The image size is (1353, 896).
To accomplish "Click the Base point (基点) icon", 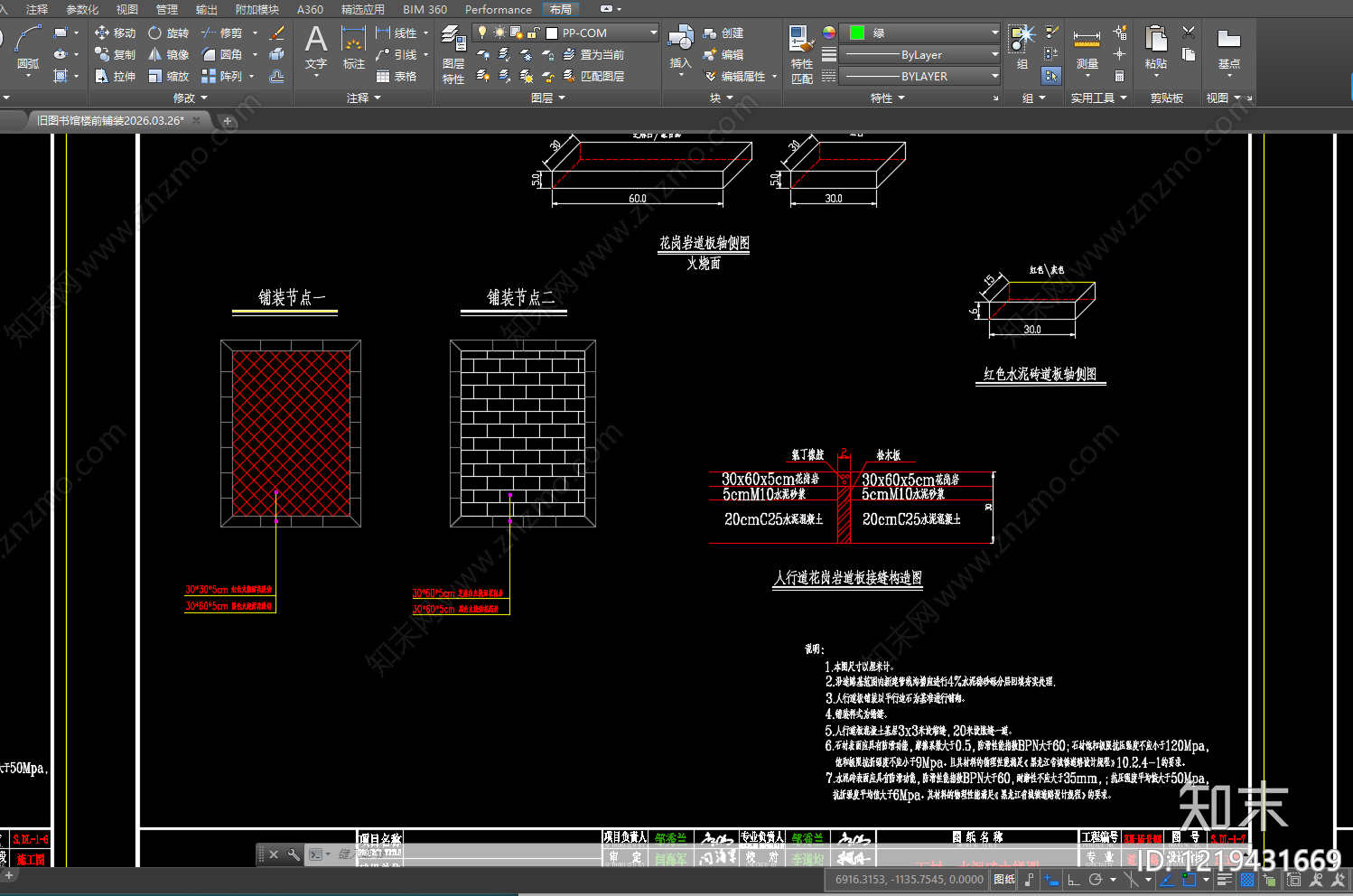I will (x=1228, y=39).
